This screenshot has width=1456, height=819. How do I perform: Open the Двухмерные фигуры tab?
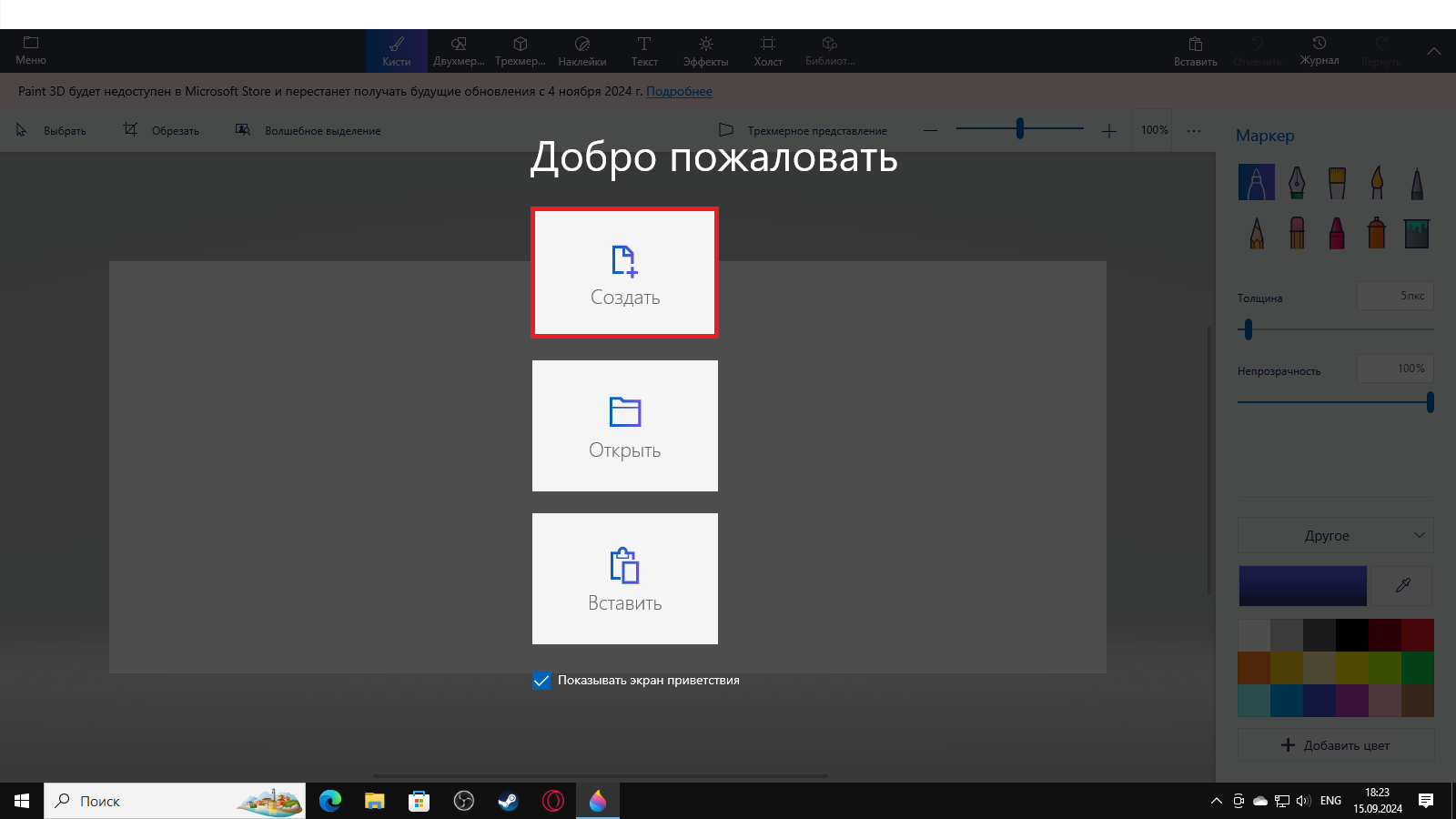coord(459,51)
